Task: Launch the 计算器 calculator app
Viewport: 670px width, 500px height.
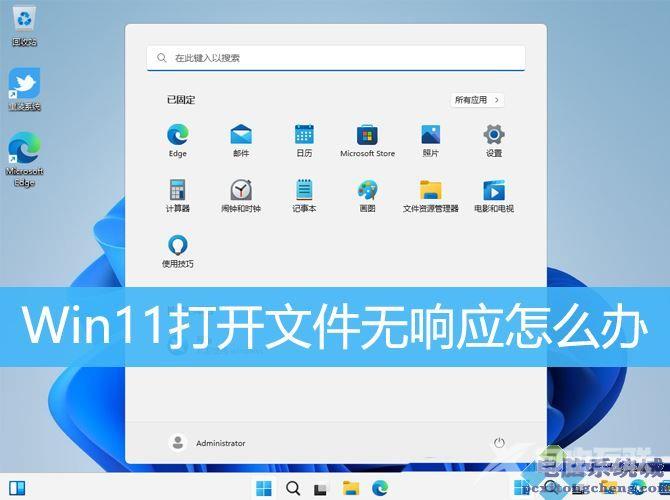Action: tap(178, 196)
